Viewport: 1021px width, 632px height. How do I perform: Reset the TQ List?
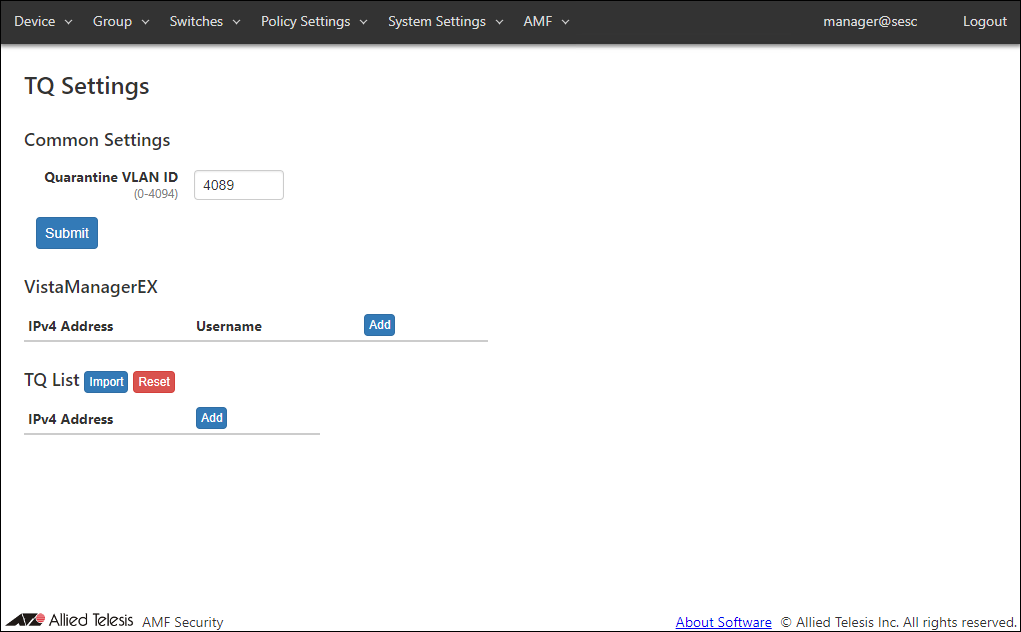tap(154, 382)
